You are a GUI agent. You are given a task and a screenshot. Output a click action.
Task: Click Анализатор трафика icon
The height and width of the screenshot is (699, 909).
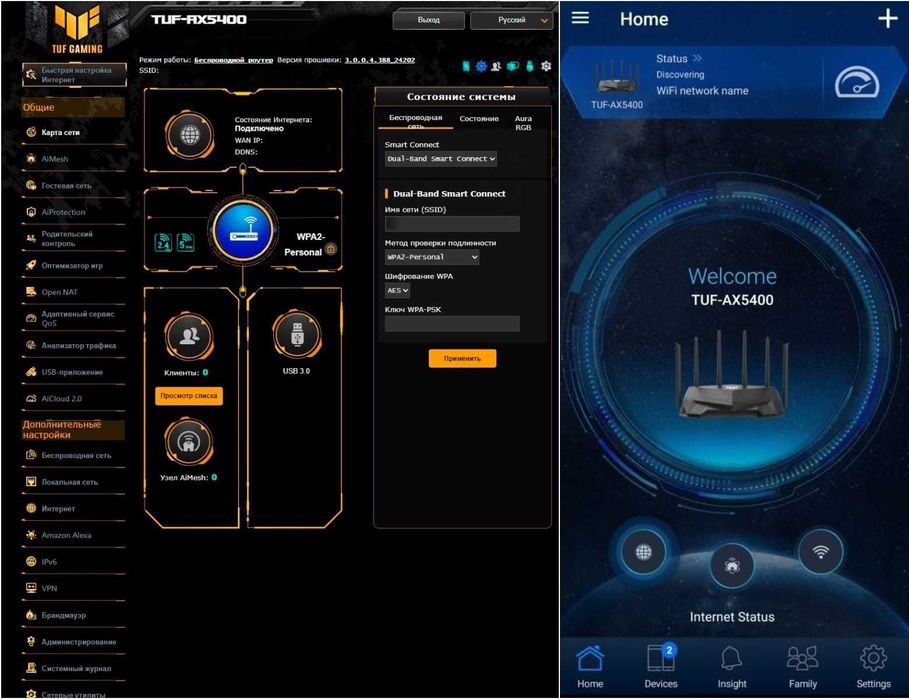pyautogui.click(x=31, y=345)
